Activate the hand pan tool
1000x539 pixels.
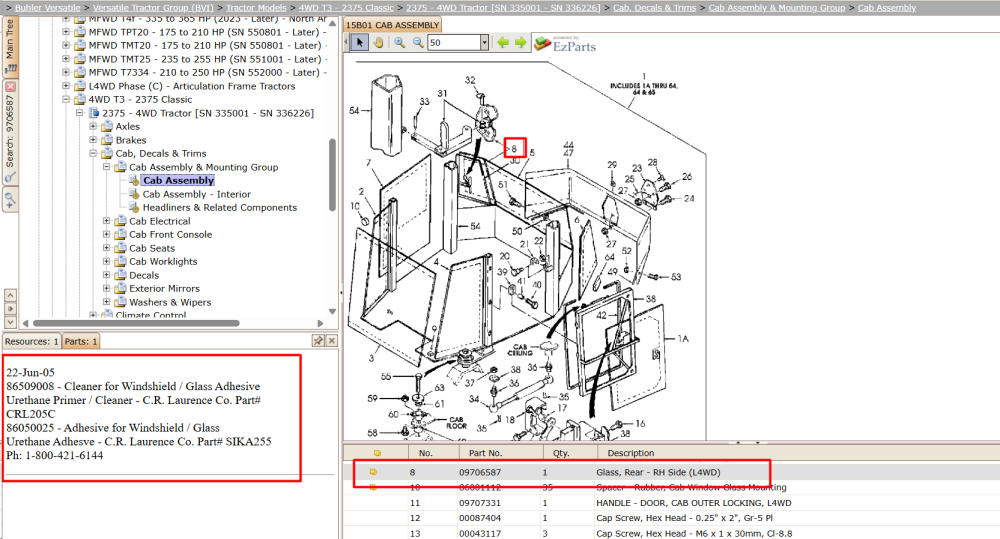pyautogui.click(x=378, y=42)
